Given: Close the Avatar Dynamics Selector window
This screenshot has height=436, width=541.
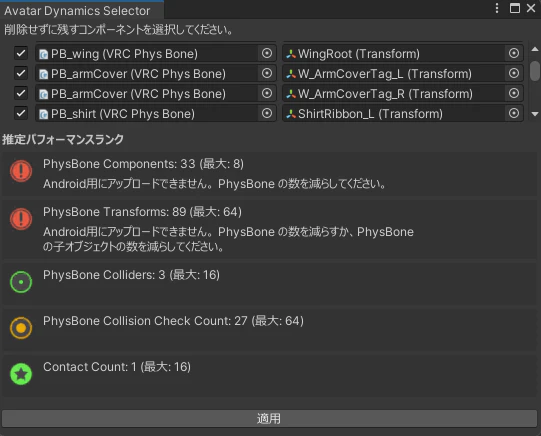Looking at the screenshot, I should pyautogui.click(x=531, y=8).
